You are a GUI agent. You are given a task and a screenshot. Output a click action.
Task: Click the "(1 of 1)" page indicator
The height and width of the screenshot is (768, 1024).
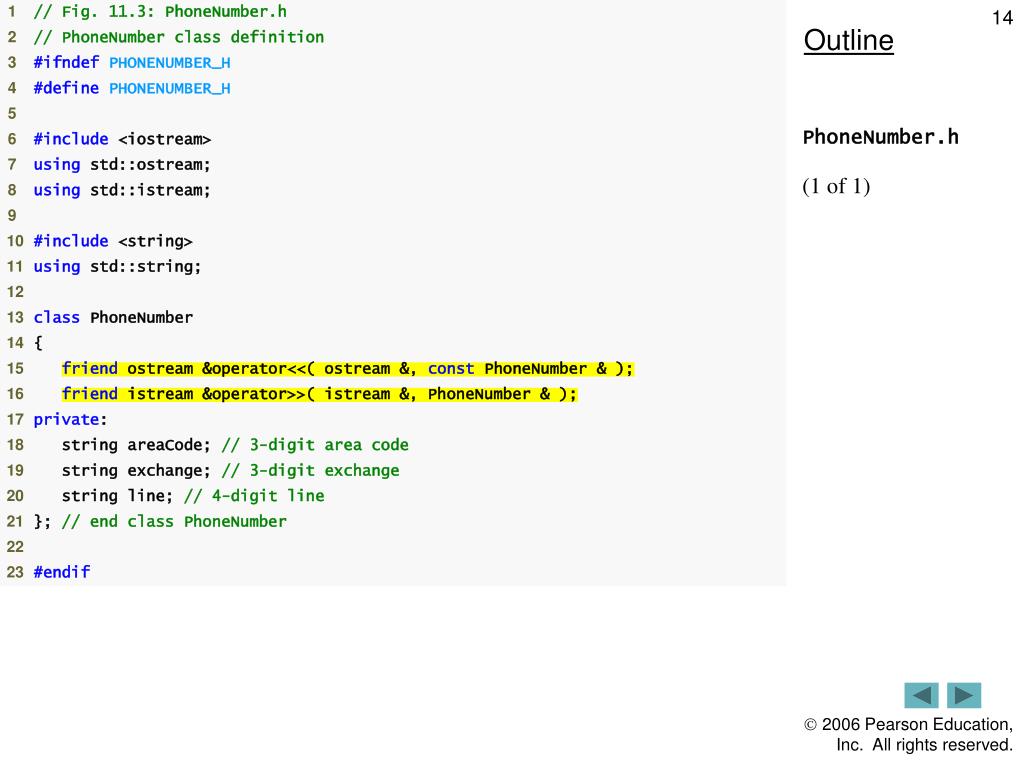click(836, 187)
